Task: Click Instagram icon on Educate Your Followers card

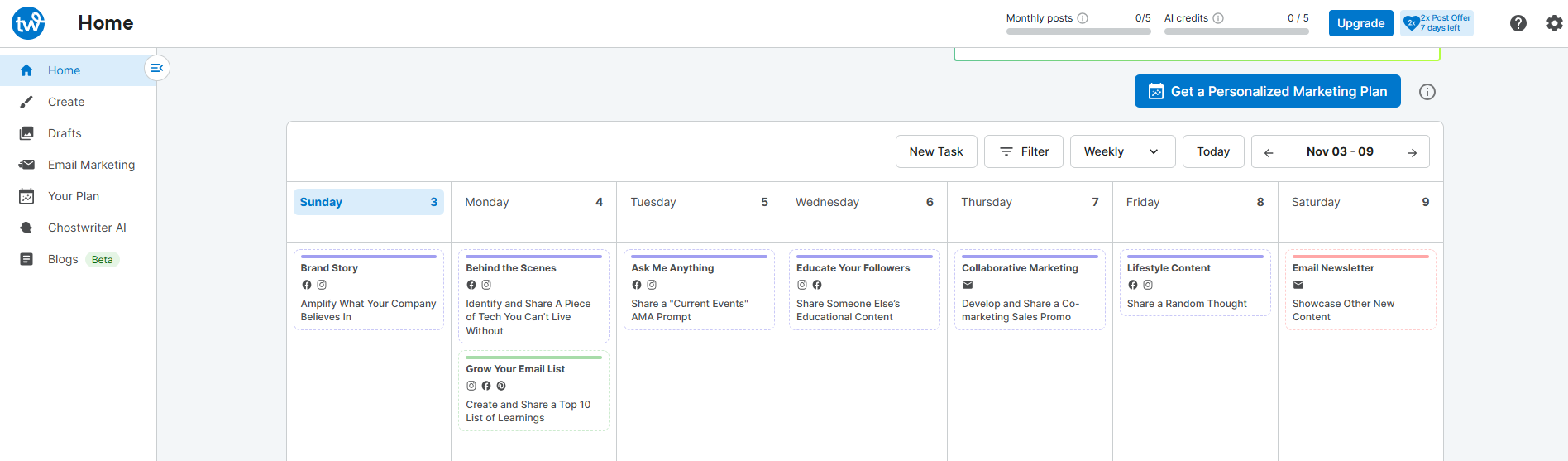Action: point(802,285)
